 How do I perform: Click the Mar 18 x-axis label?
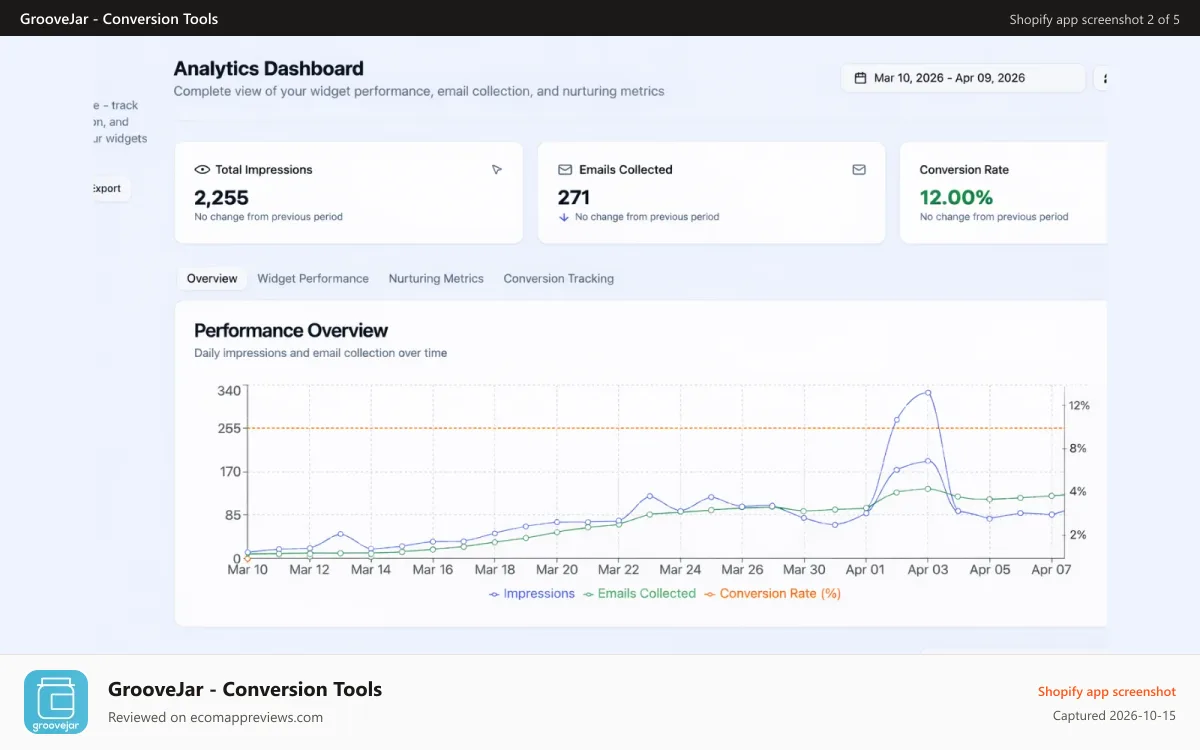494,570
